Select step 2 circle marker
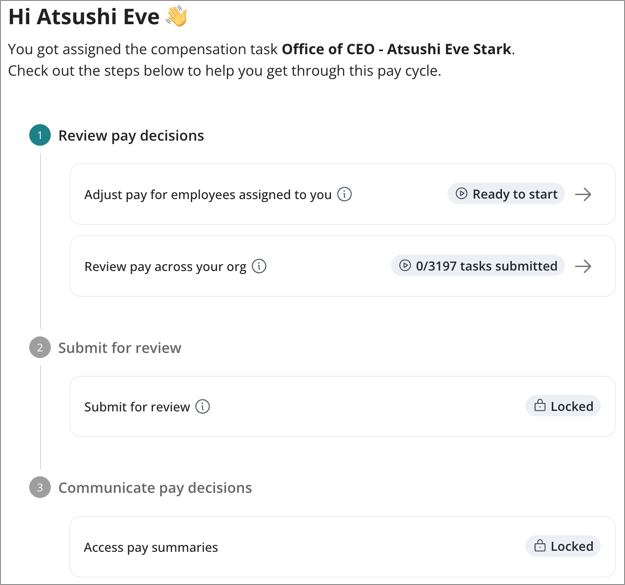Viewport: 625px width, 585px height. (x=39, y=348)
